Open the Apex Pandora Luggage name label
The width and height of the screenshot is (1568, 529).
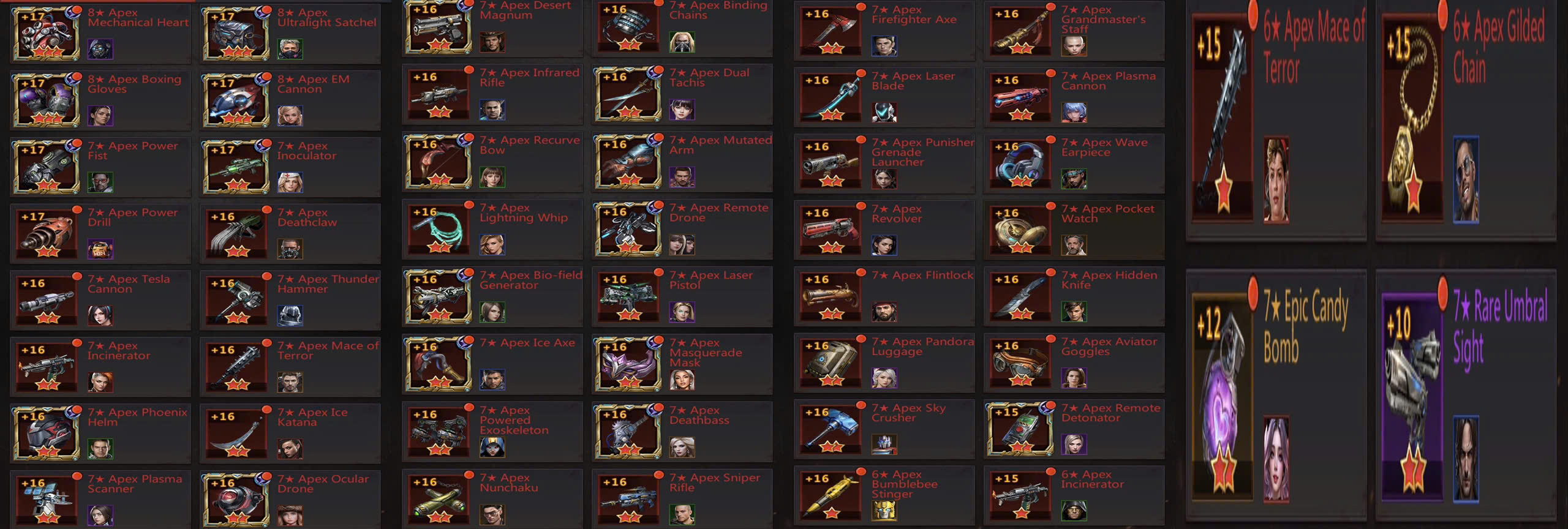[922, 347]
